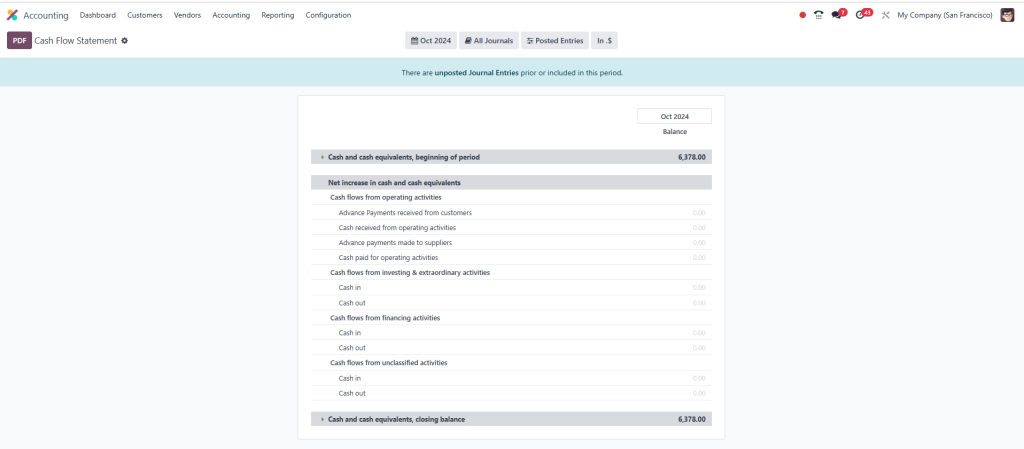Open the Oct 2024 date filter
The width and height of the screenshot is (1024, 449).
tap(431, 40)
